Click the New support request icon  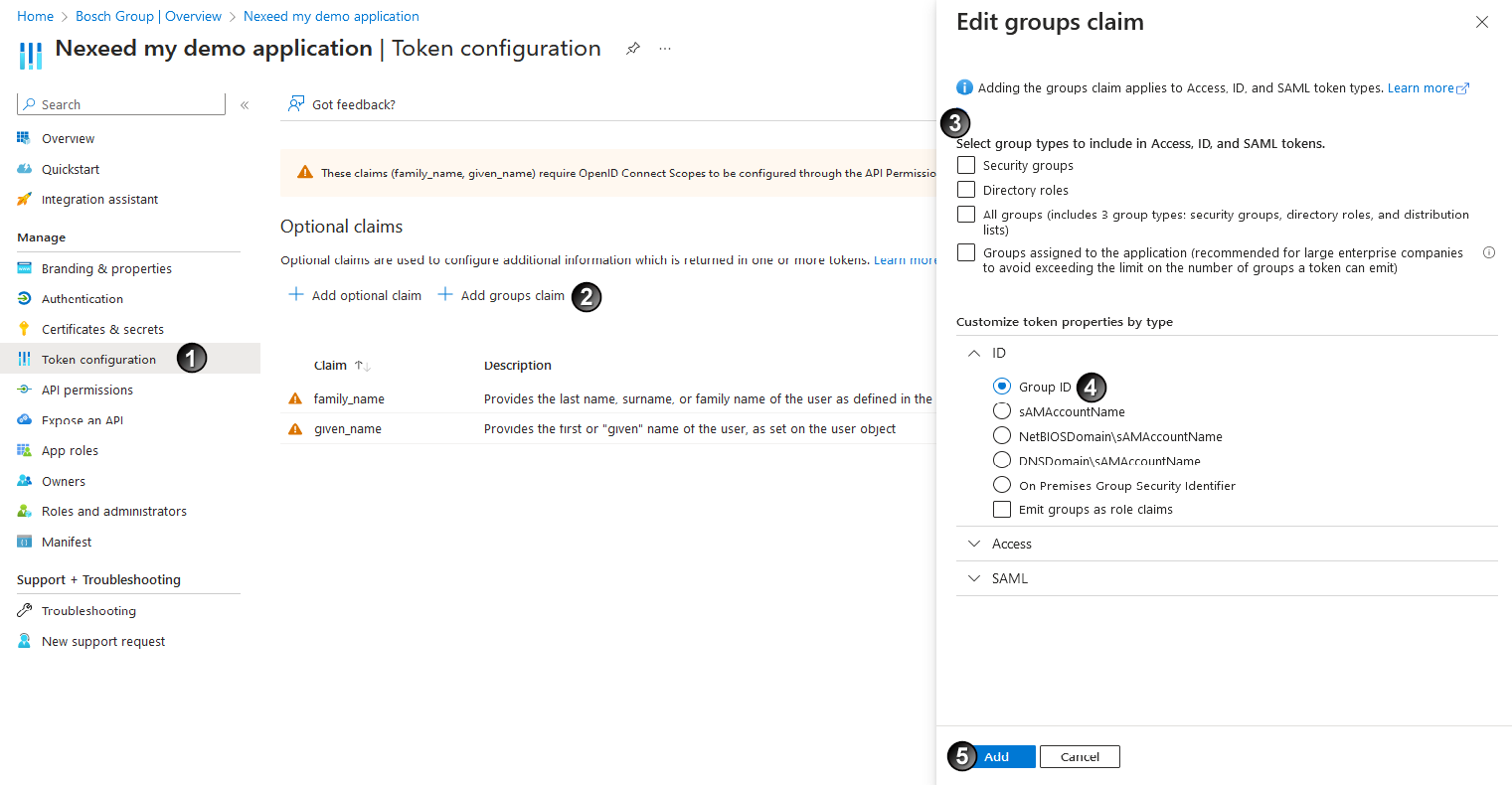[x=24, y=641]
